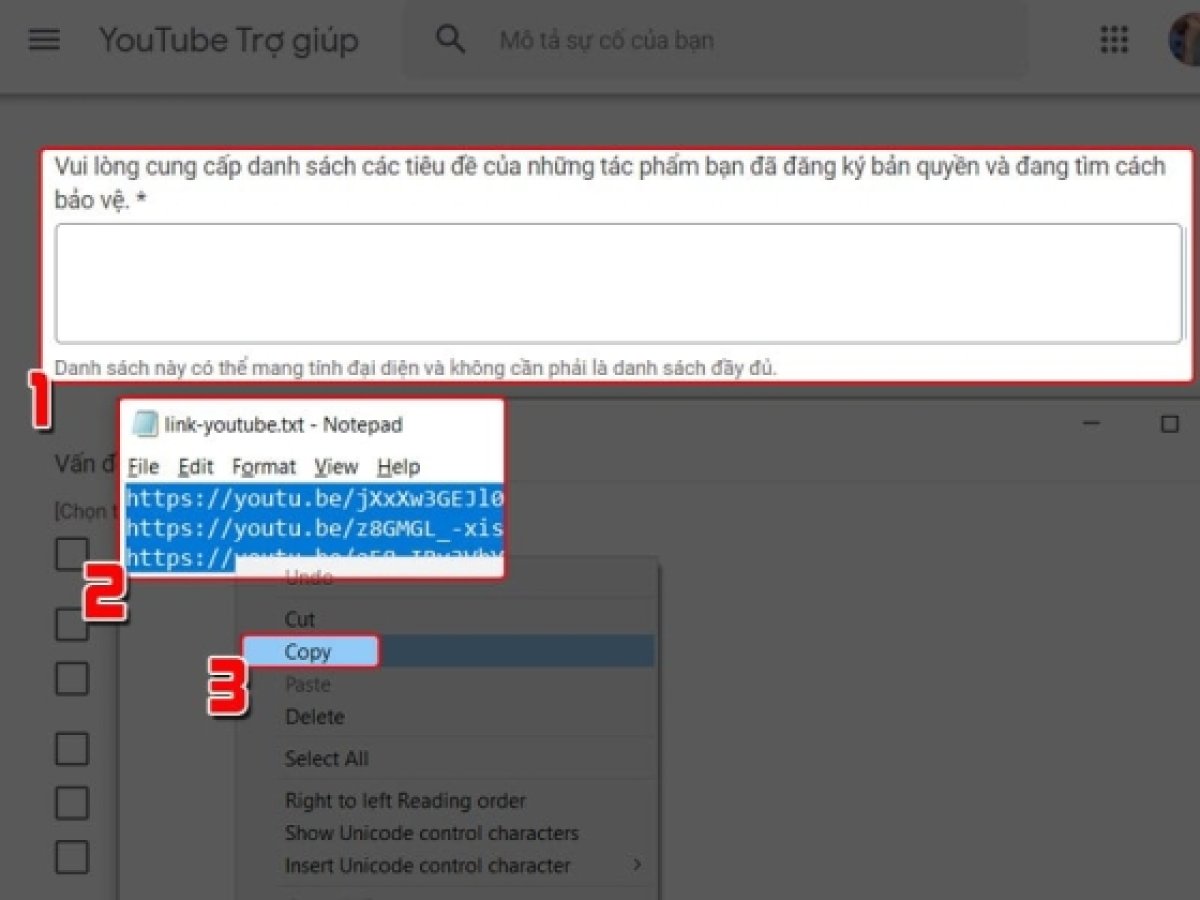Expand Insert Unicode control character submenu
Viewport: 1200px width, 900px height.
tap(445, 866)
